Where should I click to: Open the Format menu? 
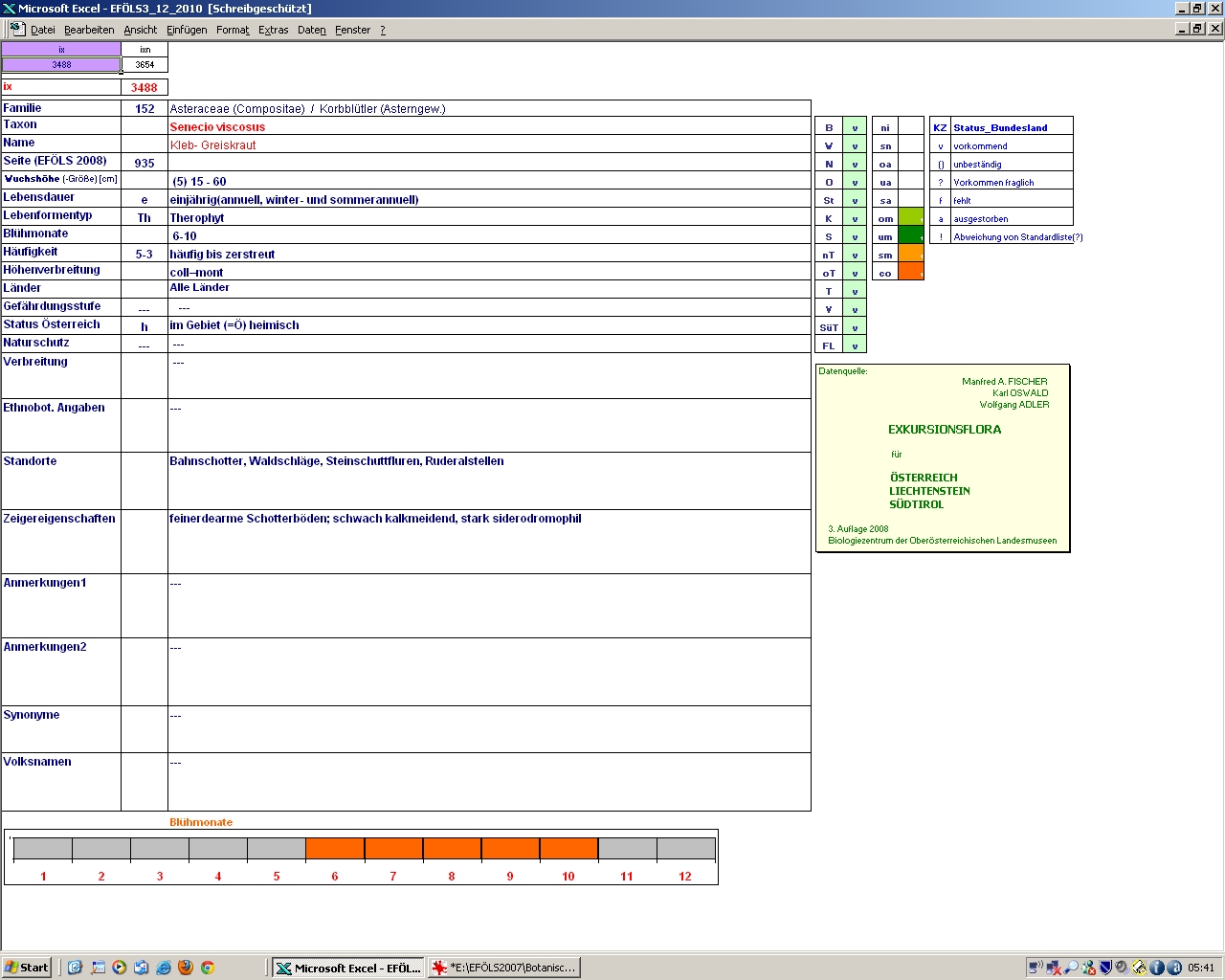233,30
